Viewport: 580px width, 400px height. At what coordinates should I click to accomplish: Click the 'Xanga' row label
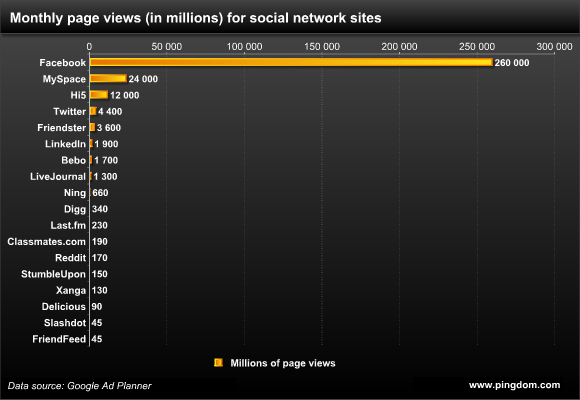[71, 290]
